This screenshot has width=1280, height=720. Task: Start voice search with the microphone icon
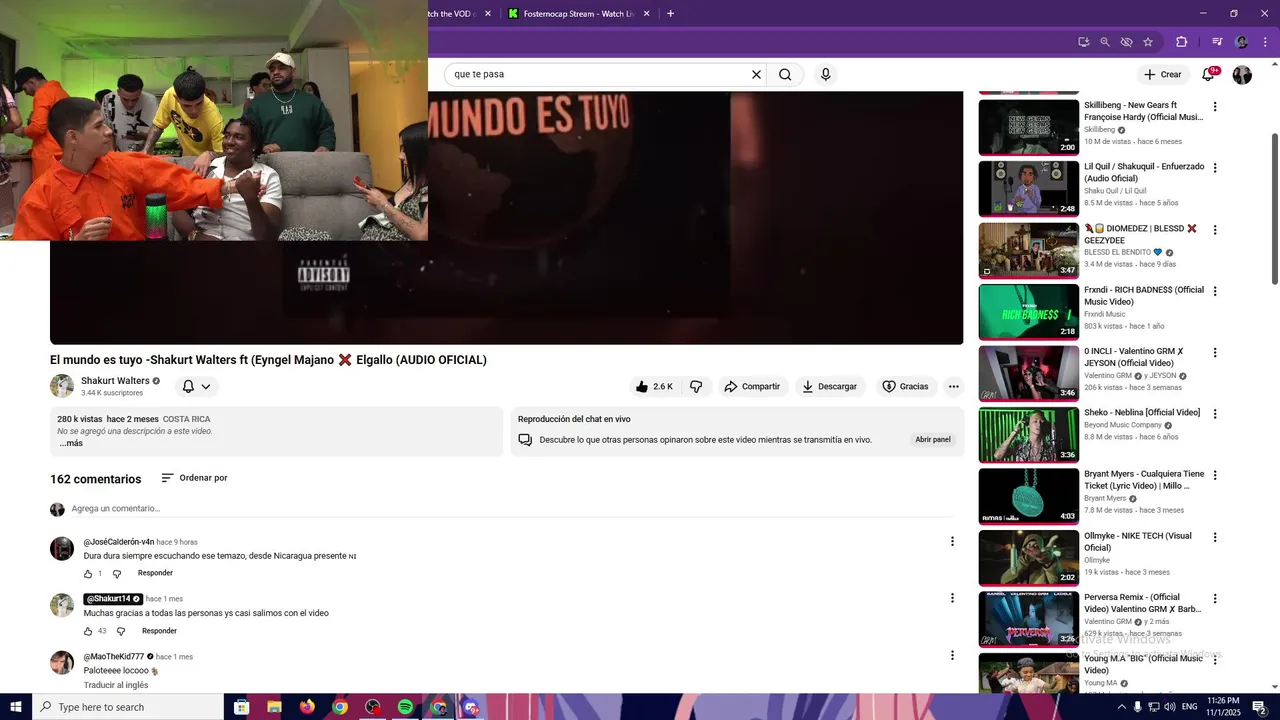click(825, 74)
